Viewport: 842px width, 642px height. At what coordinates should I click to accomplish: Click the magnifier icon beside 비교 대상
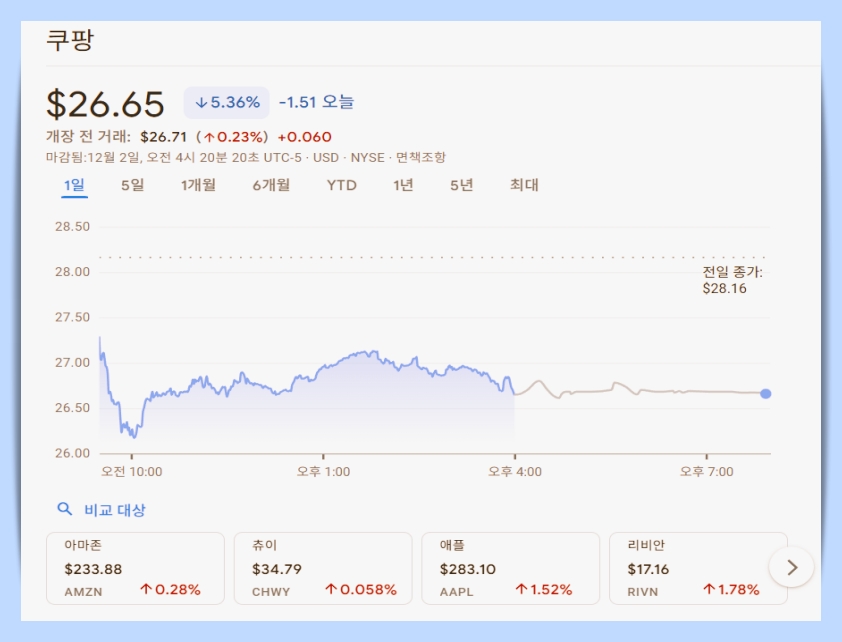pyautogui.click(x=64, y=509)
